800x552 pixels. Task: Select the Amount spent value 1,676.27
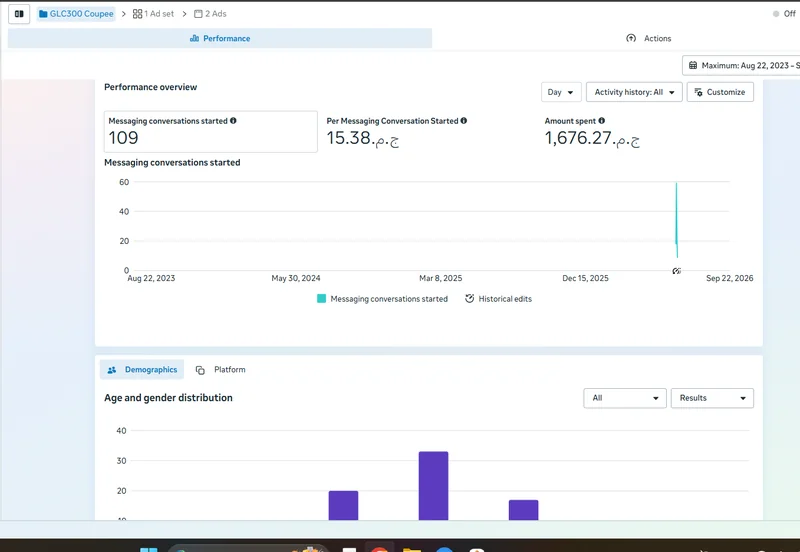tap(592, 138)
